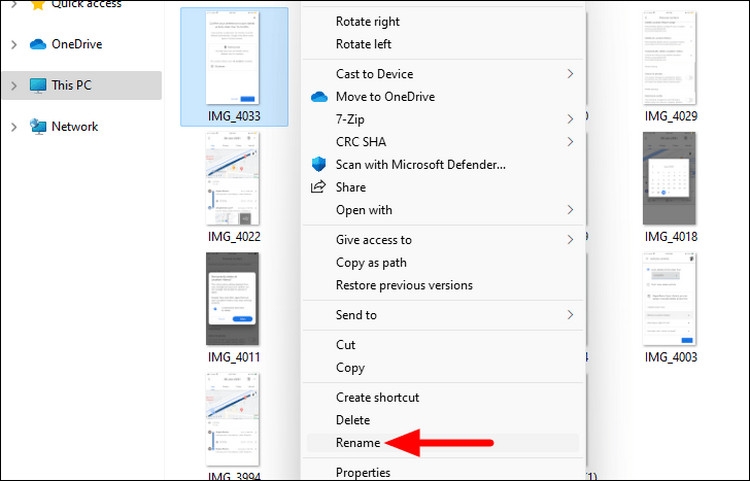Select the IMG_4018 calendar thumbnail

coord(669,178)
